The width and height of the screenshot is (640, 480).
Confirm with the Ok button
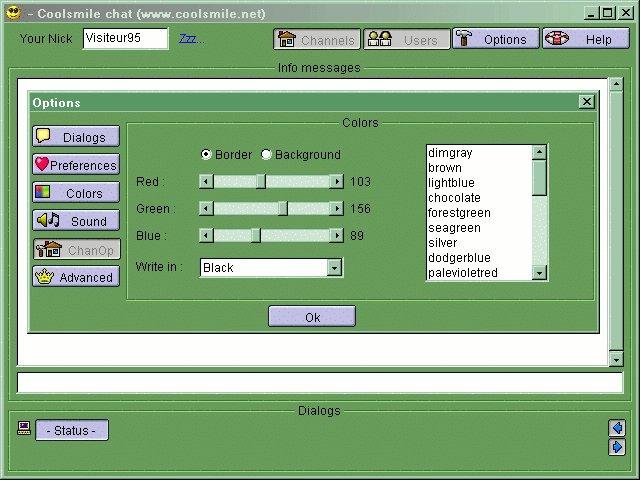tap(312, 316)
